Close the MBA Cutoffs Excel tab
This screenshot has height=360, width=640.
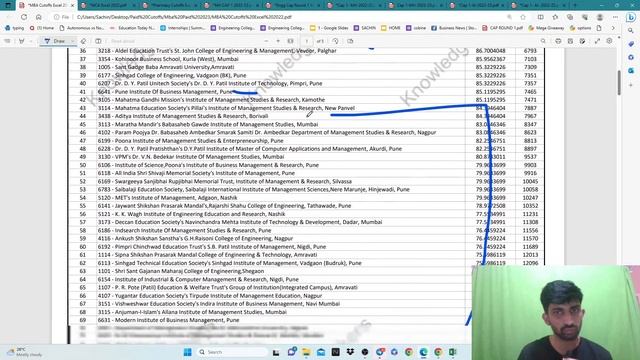tap(73, 5)
